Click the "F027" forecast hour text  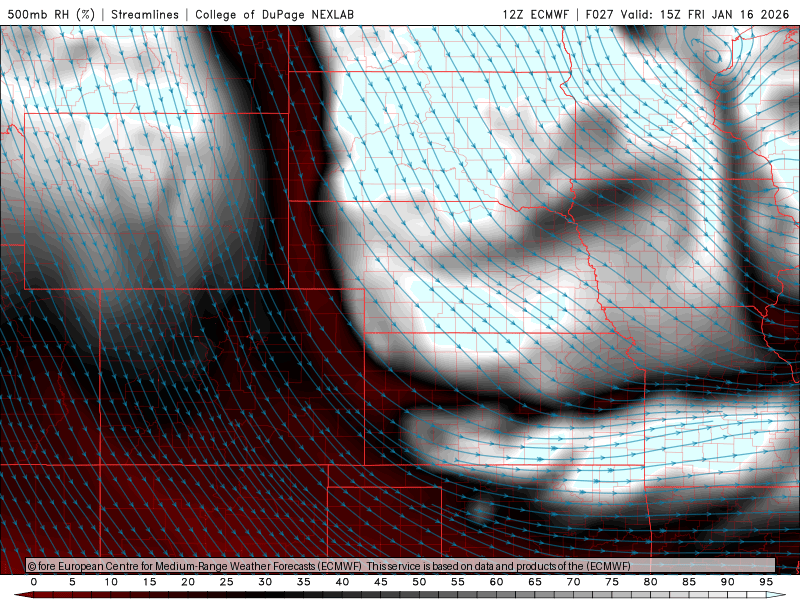pyautogui.click(x=599, y=14)
